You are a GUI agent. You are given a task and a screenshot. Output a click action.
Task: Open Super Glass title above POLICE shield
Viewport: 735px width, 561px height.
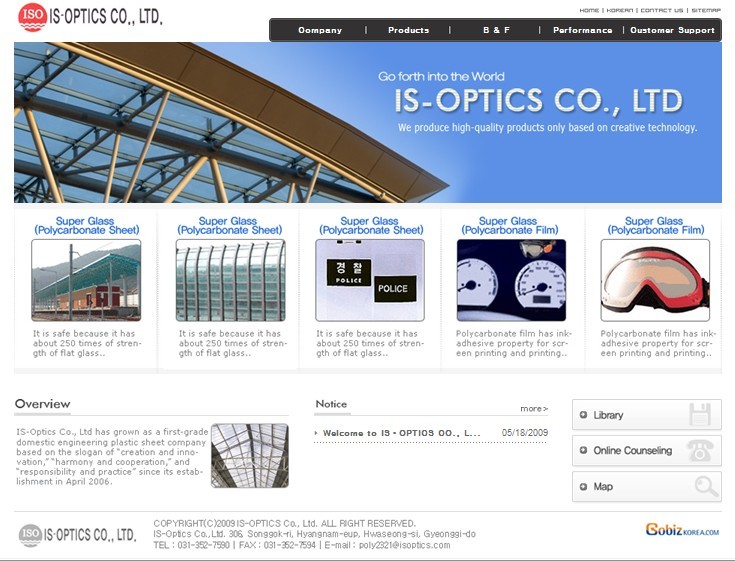371,225
